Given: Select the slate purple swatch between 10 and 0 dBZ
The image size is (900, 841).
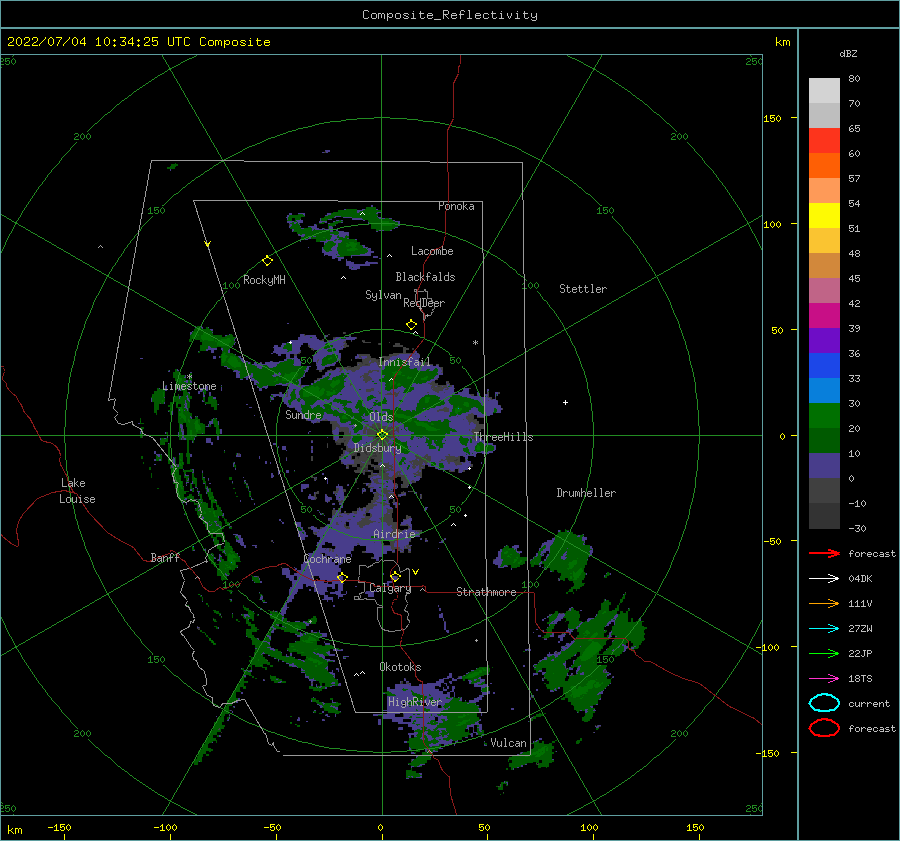Looking at the screenshot, I should pyautogui.click(x=824, y=466).
